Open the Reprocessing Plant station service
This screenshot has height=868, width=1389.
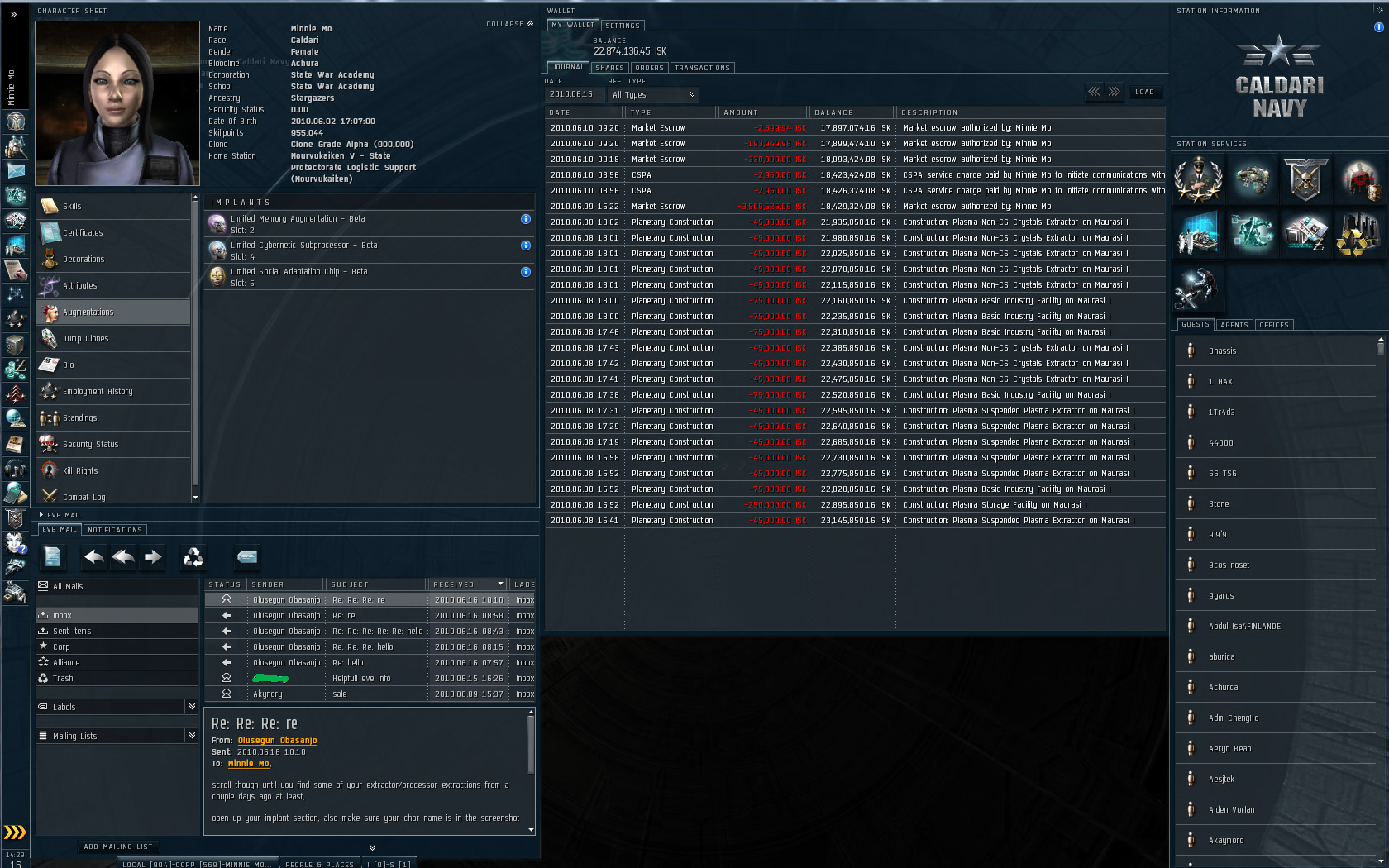(x=1358, y=233)
